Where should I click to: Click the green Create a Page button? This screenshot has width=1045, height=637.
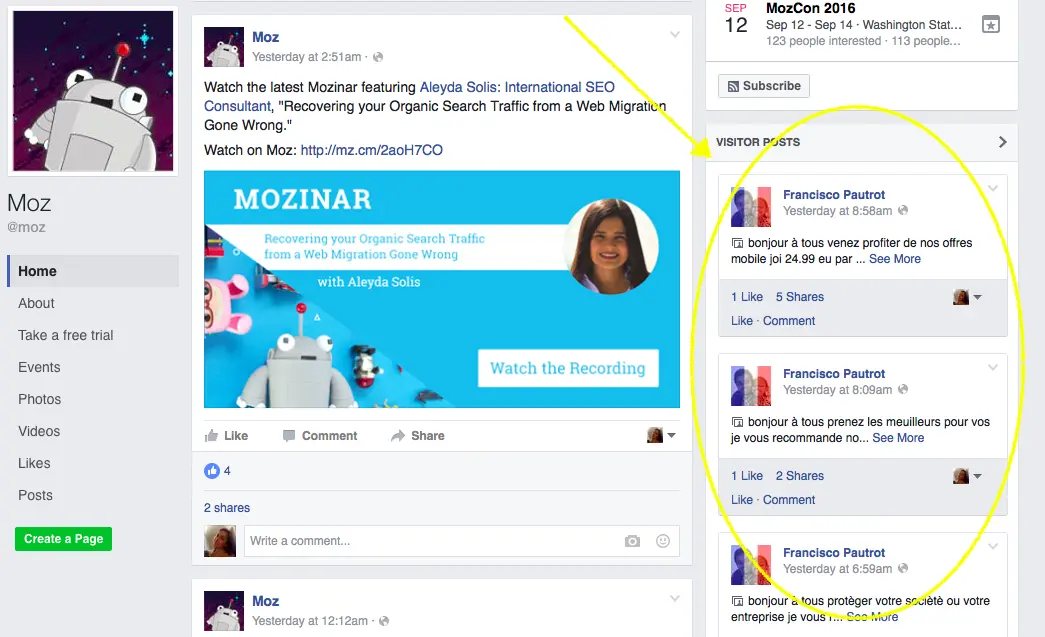click(63, 538)
